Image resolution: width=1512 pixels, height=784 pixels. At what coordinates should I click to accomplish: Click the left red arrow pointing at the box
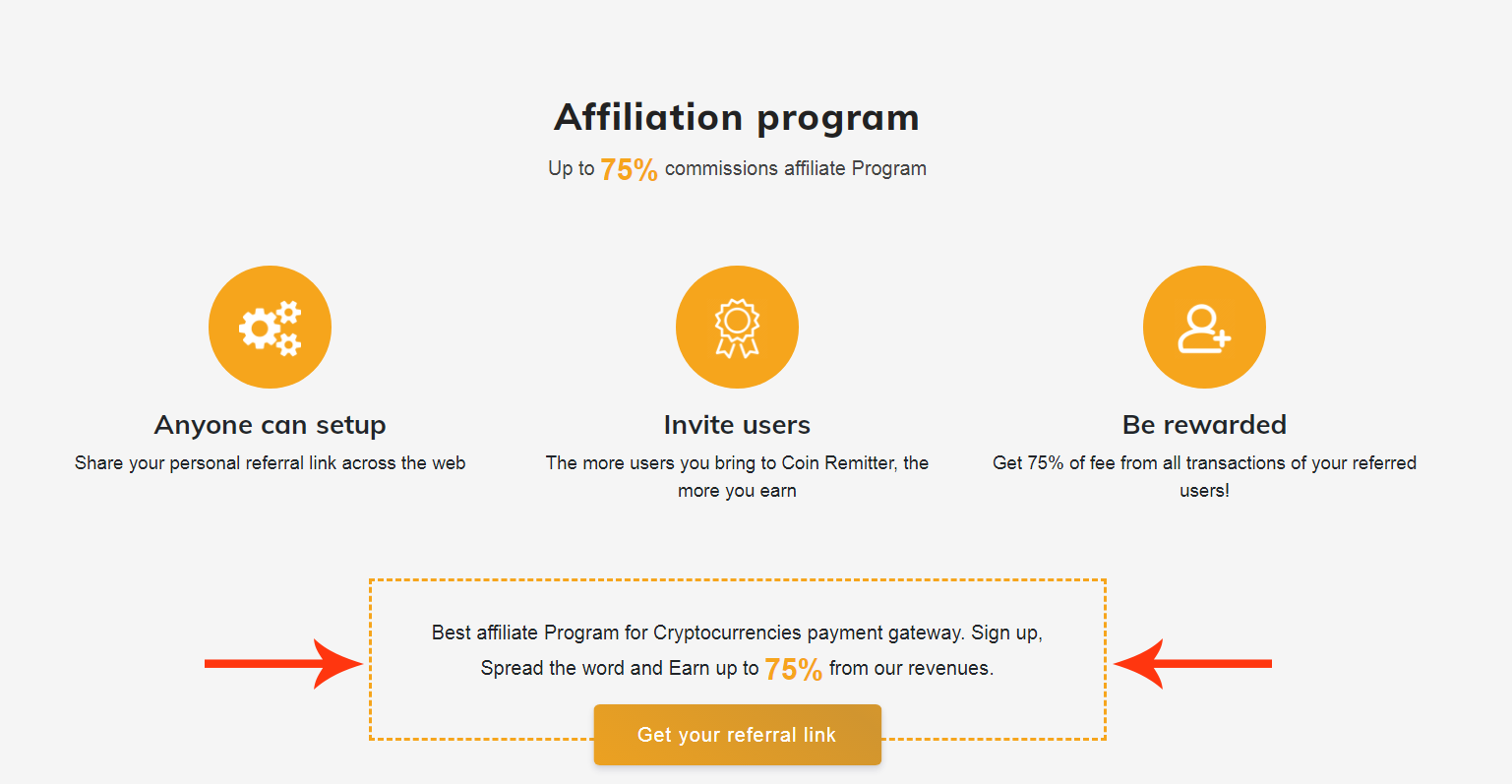[283, 664]
